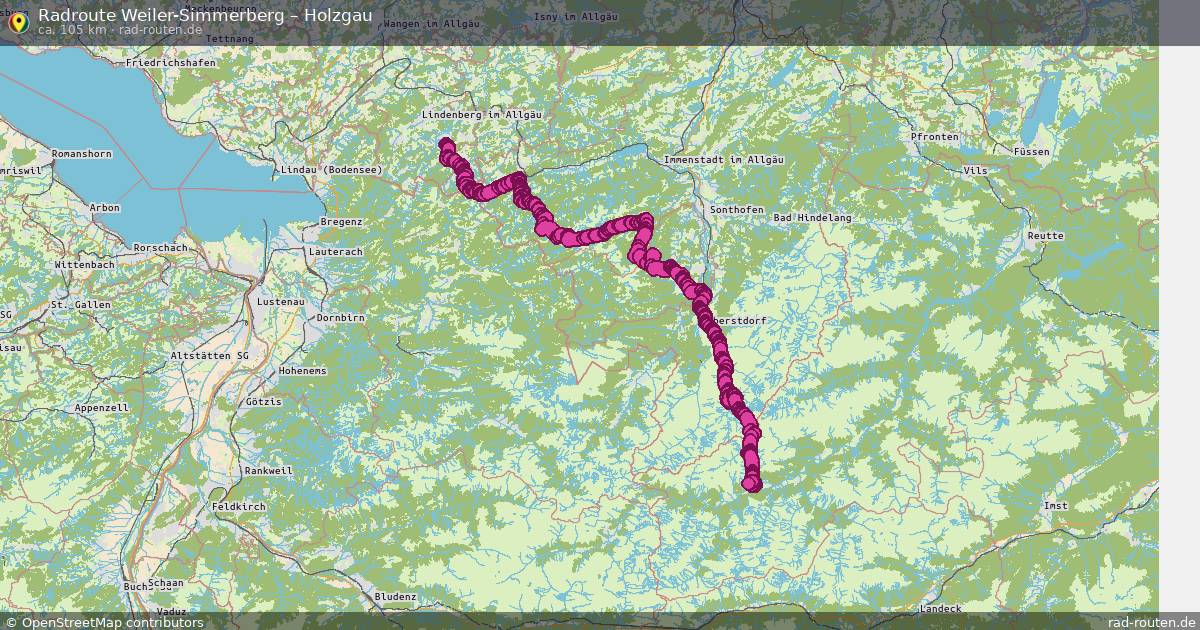Click the Friedrichshafen label on the map
1200x630 pixels.
[172, 62]
